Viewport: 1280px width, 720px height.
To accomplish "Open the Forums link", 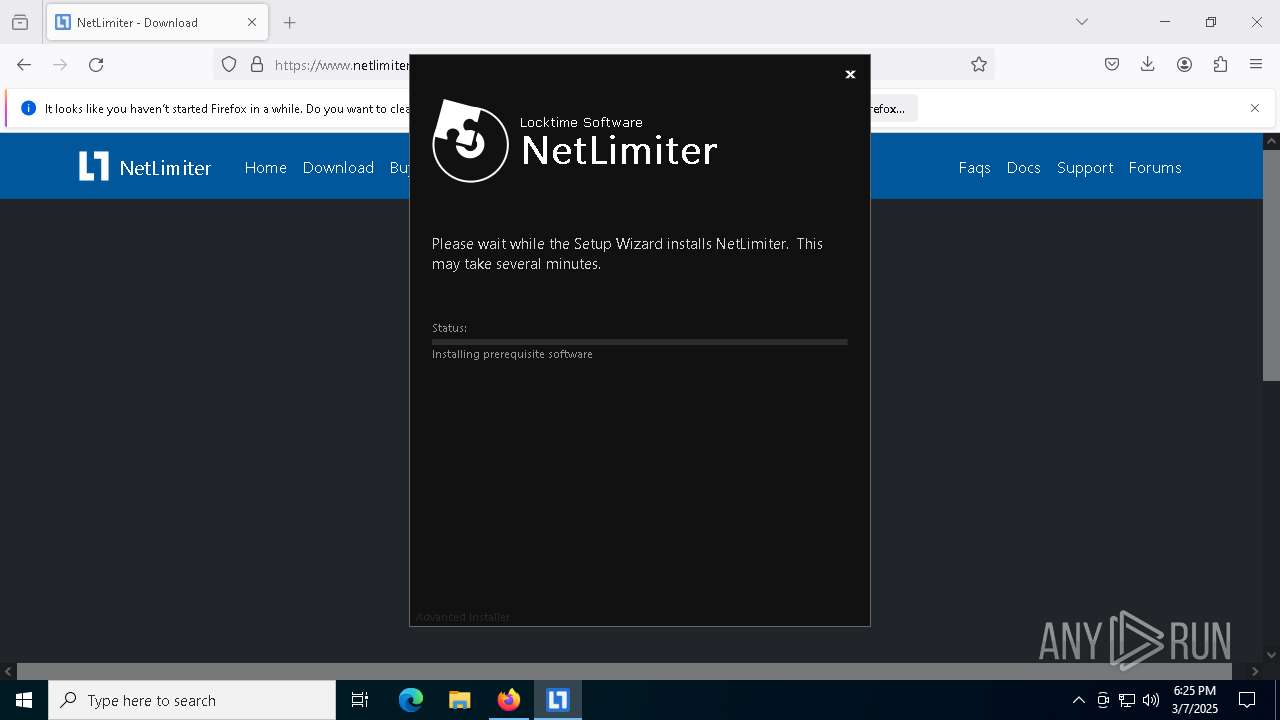I will click(1155, 168).
